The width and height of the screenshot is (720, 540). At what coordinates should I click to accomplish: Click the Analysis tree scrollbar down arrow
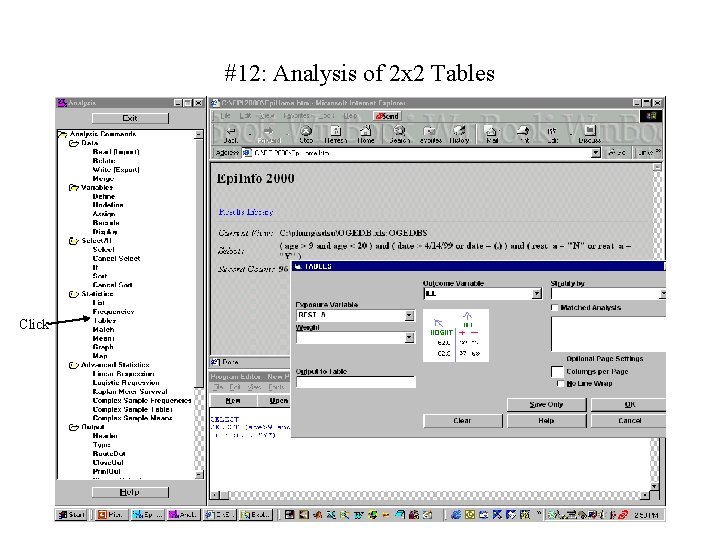199,475
